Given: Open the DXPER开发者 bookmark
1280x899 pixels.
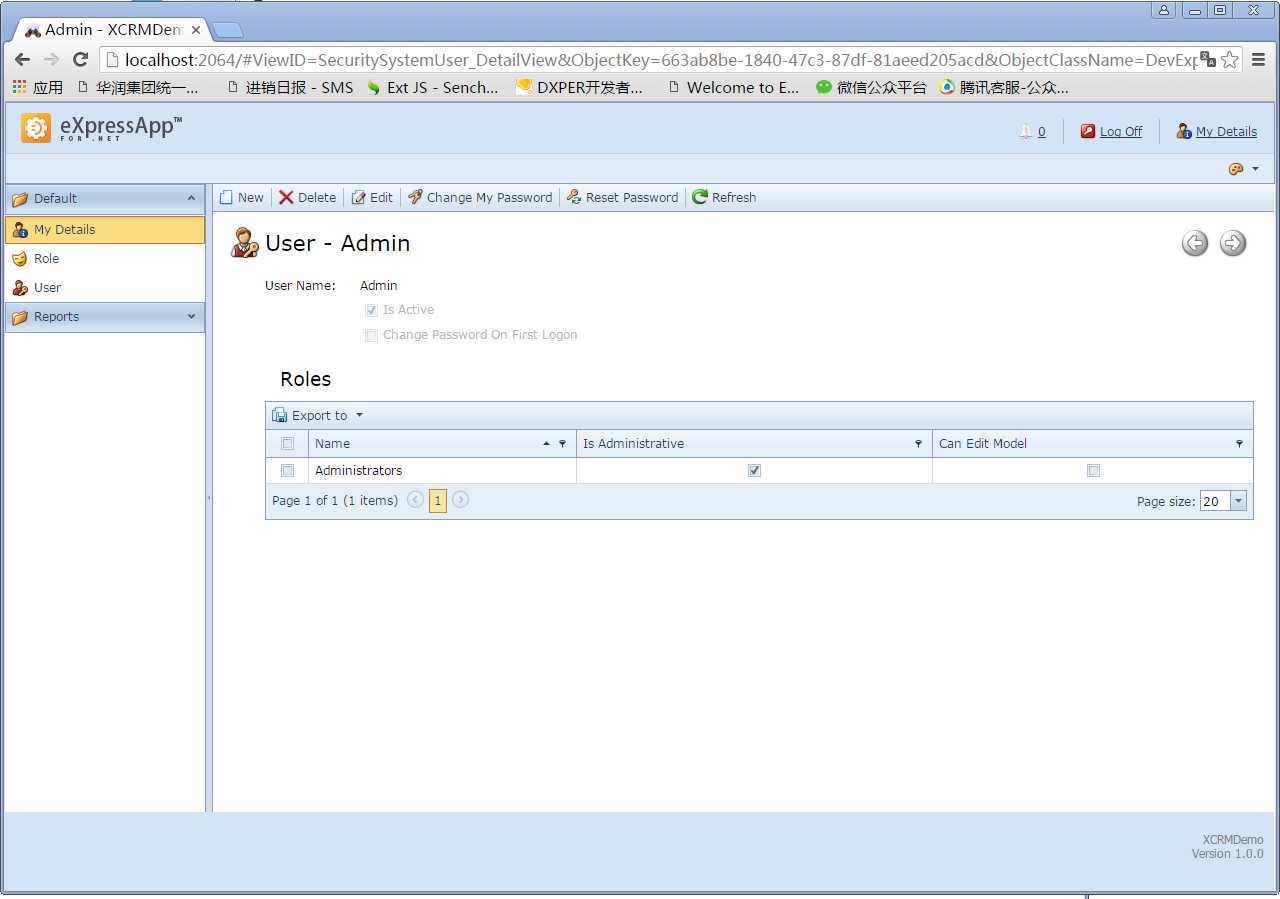Looking at the screenshot, I should tap(579, 87).
